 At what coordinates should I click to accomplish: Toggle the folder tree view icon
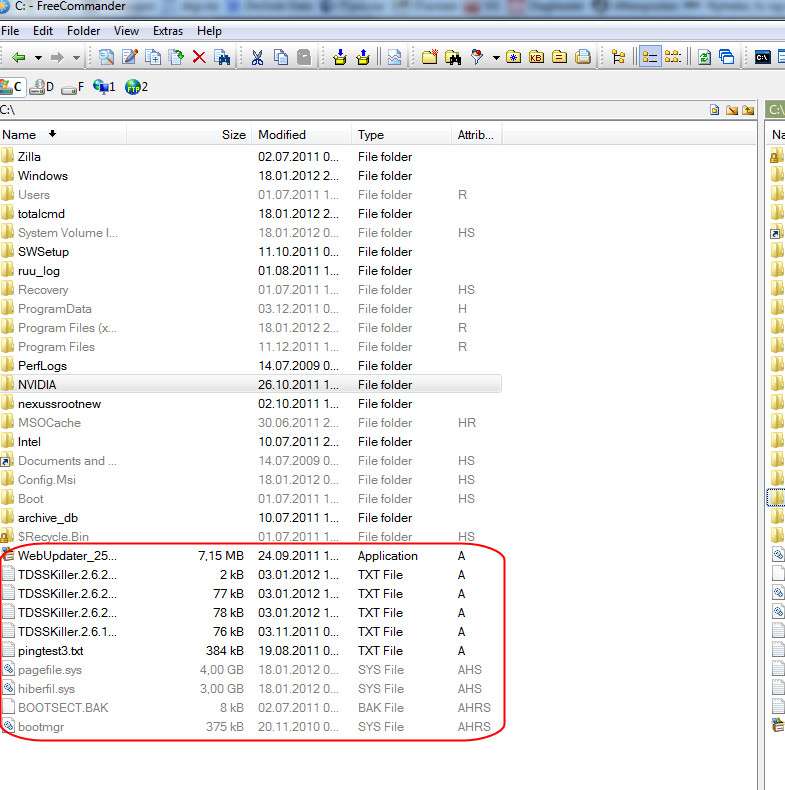tap(618, 57)
